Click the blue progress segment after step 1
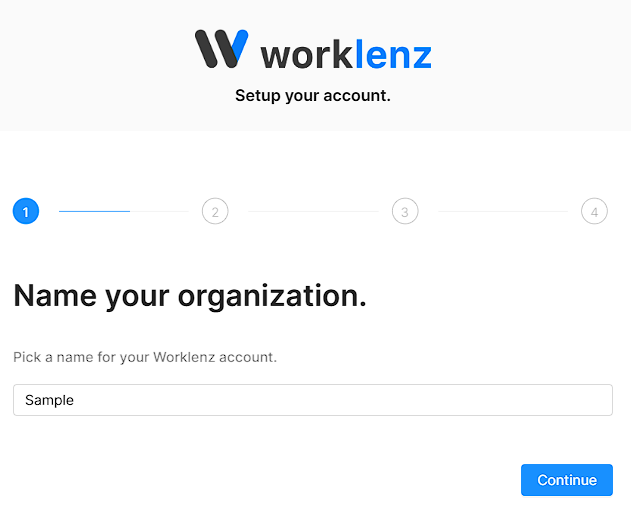The height and width of the screenshot is (512, 631). [94, 211]
